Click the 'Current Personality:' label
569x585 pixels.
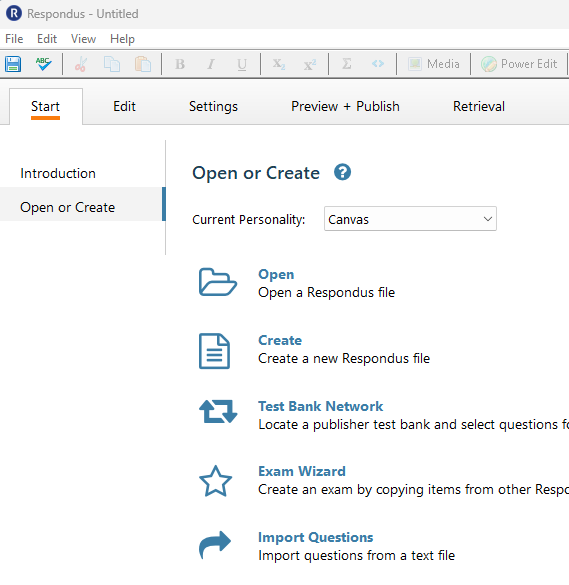248,220
